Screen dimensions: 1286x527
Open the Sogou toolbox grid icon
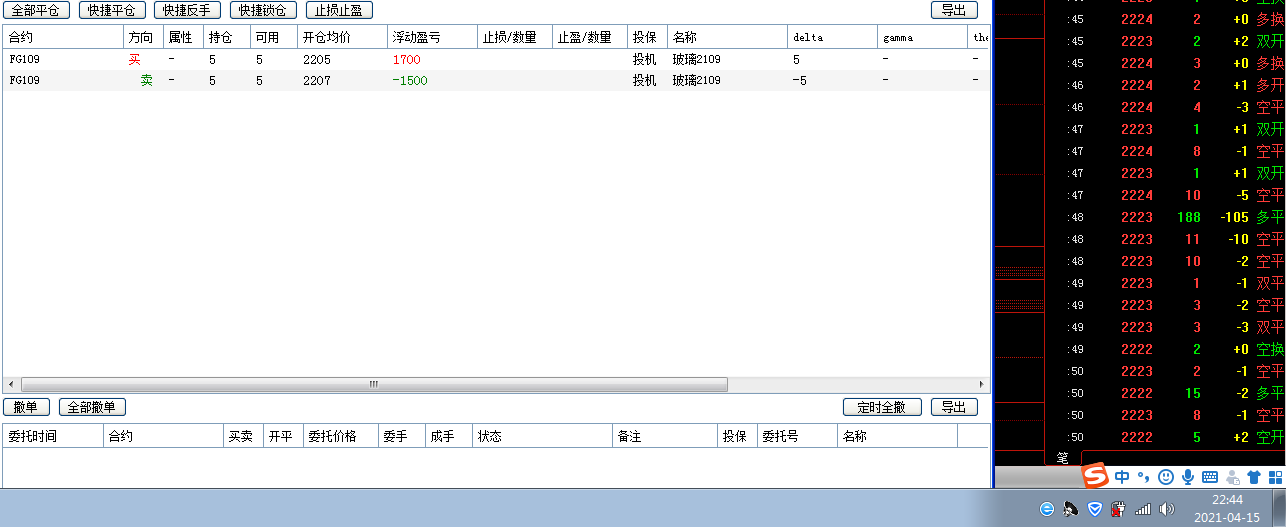(x=1274, y=477)
